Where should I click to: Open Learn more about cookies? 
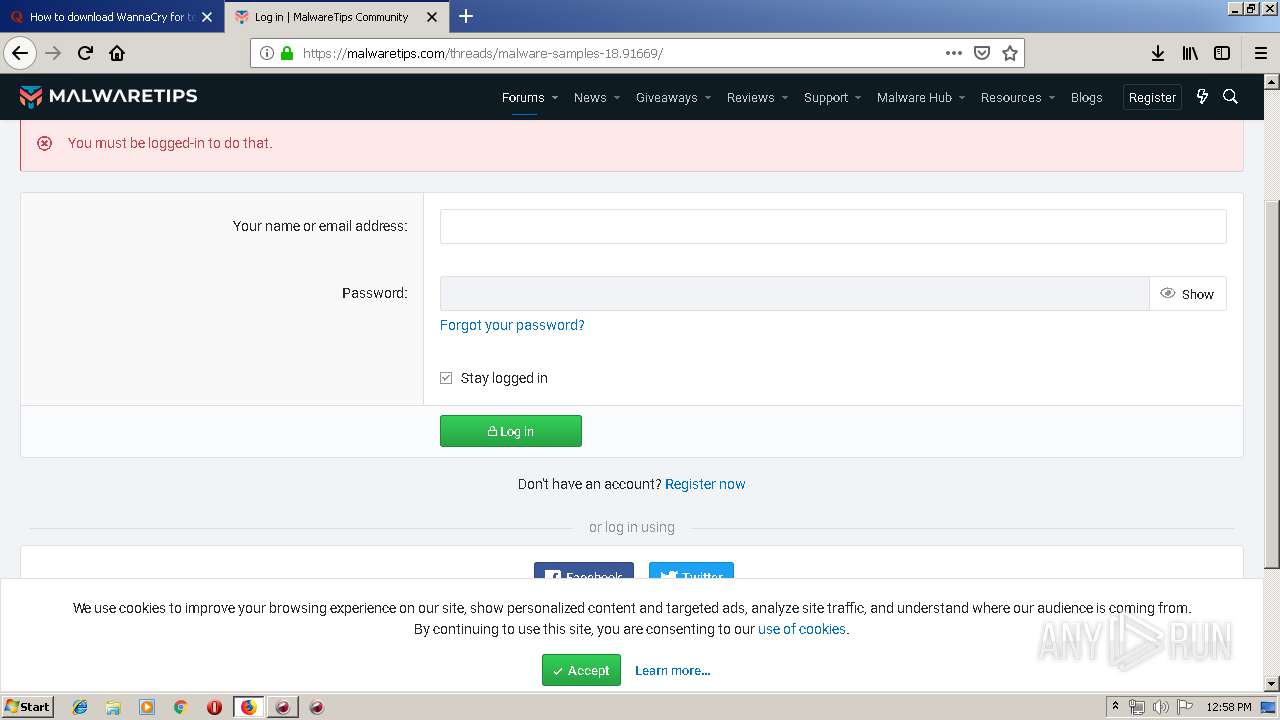pos(673,670)
